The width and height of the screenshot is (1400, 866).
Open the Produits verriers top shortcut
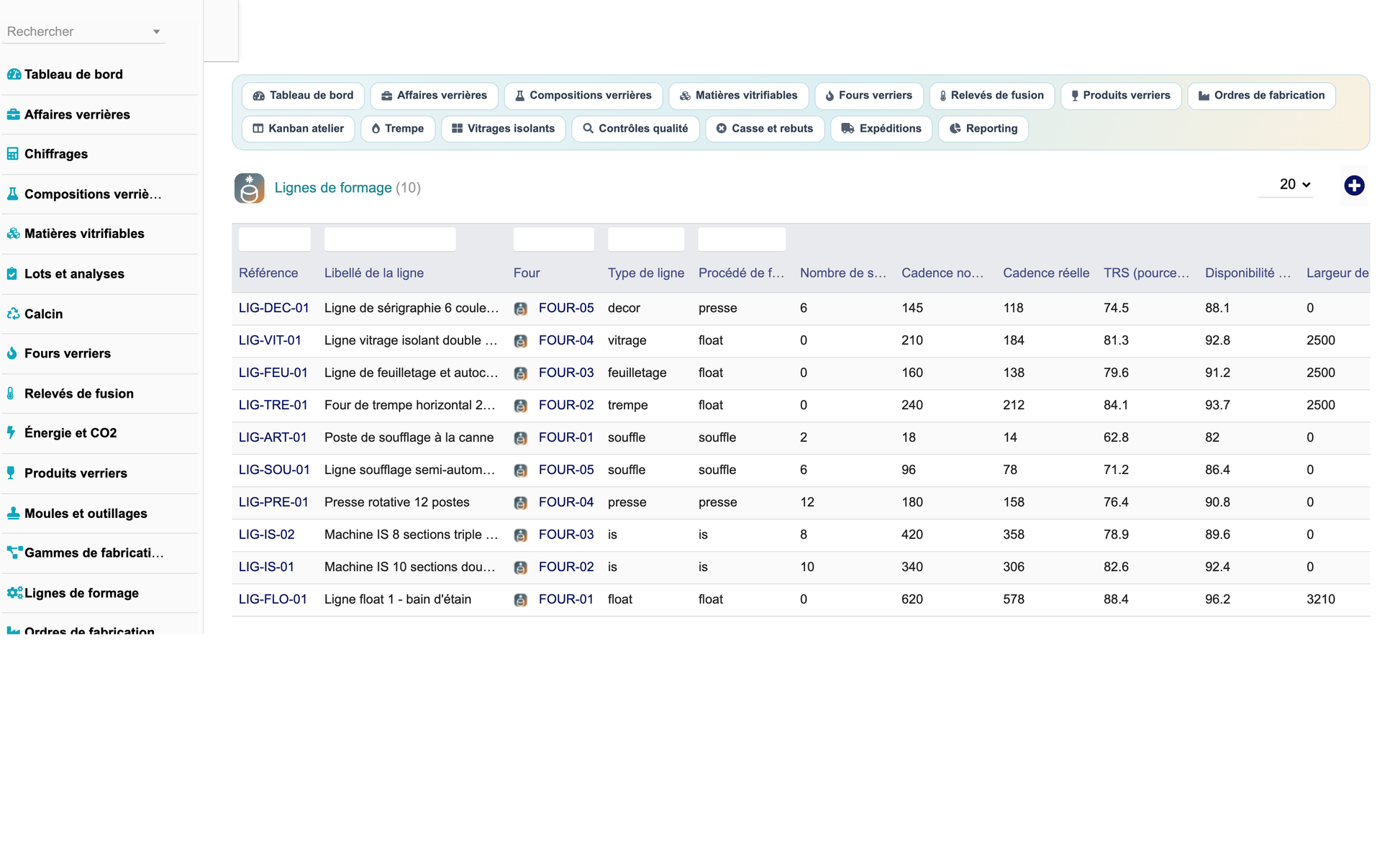coord(1121,96)
